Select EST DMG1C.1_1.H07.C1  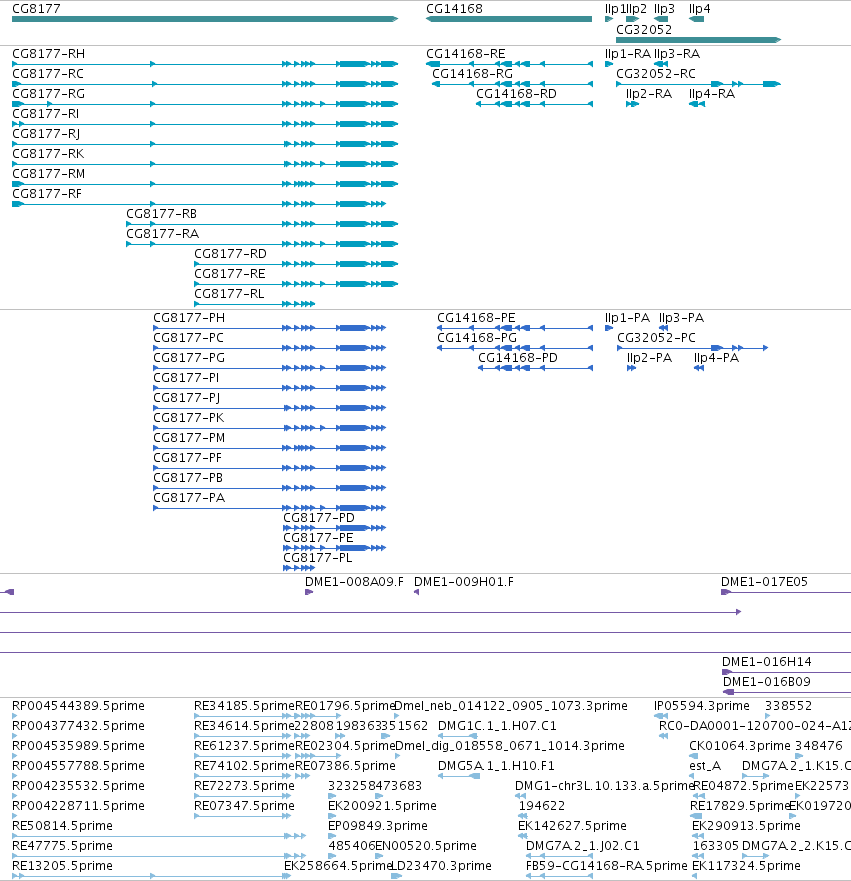497,726
